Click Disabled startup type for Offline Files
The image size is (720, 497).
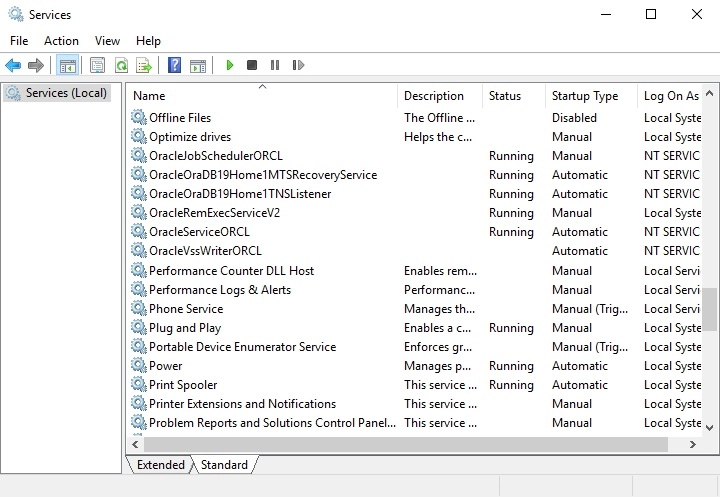(x=574, y=118)
